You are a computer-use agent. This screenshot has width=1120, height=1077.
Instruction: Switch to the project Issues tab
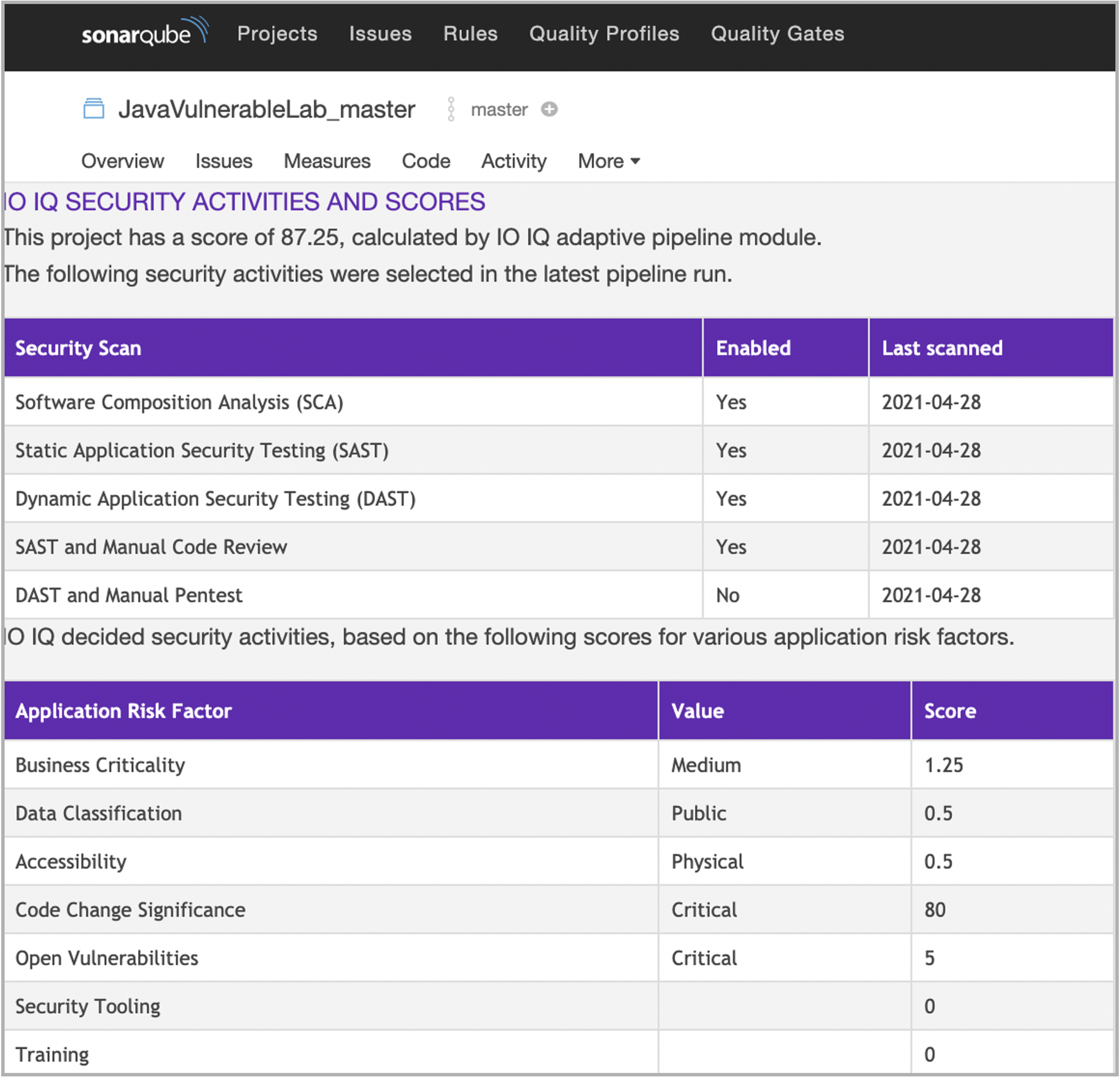click(224, 161)
